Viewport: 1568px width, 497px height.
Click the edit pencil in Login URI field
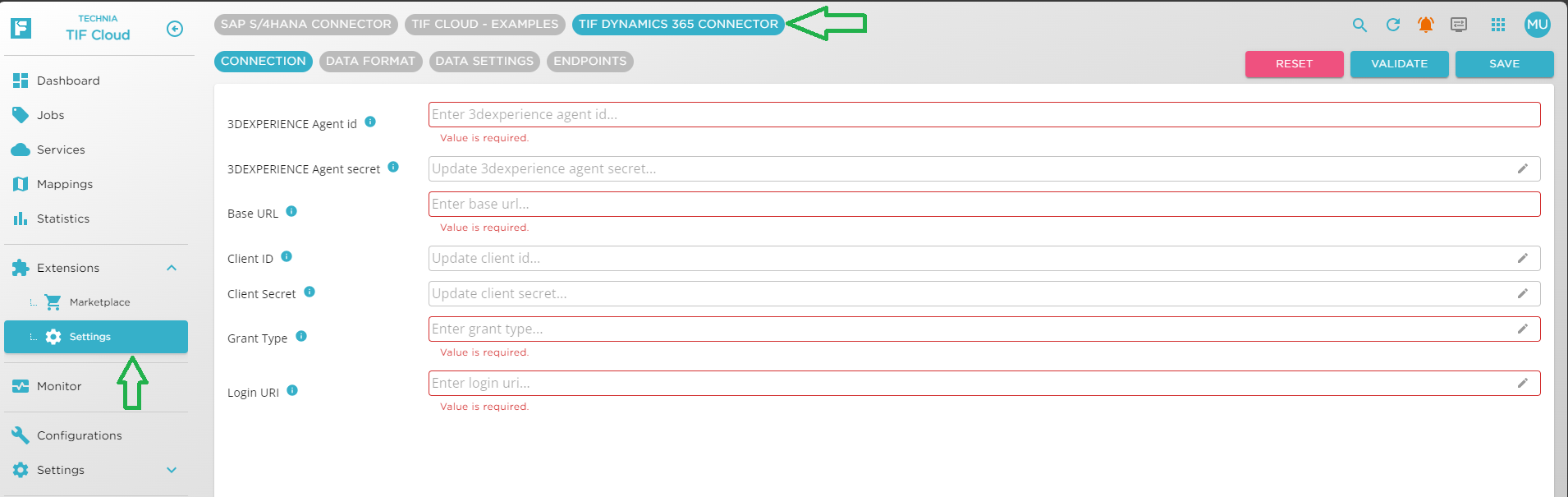pyautogui.click(x=1523, y=383)
